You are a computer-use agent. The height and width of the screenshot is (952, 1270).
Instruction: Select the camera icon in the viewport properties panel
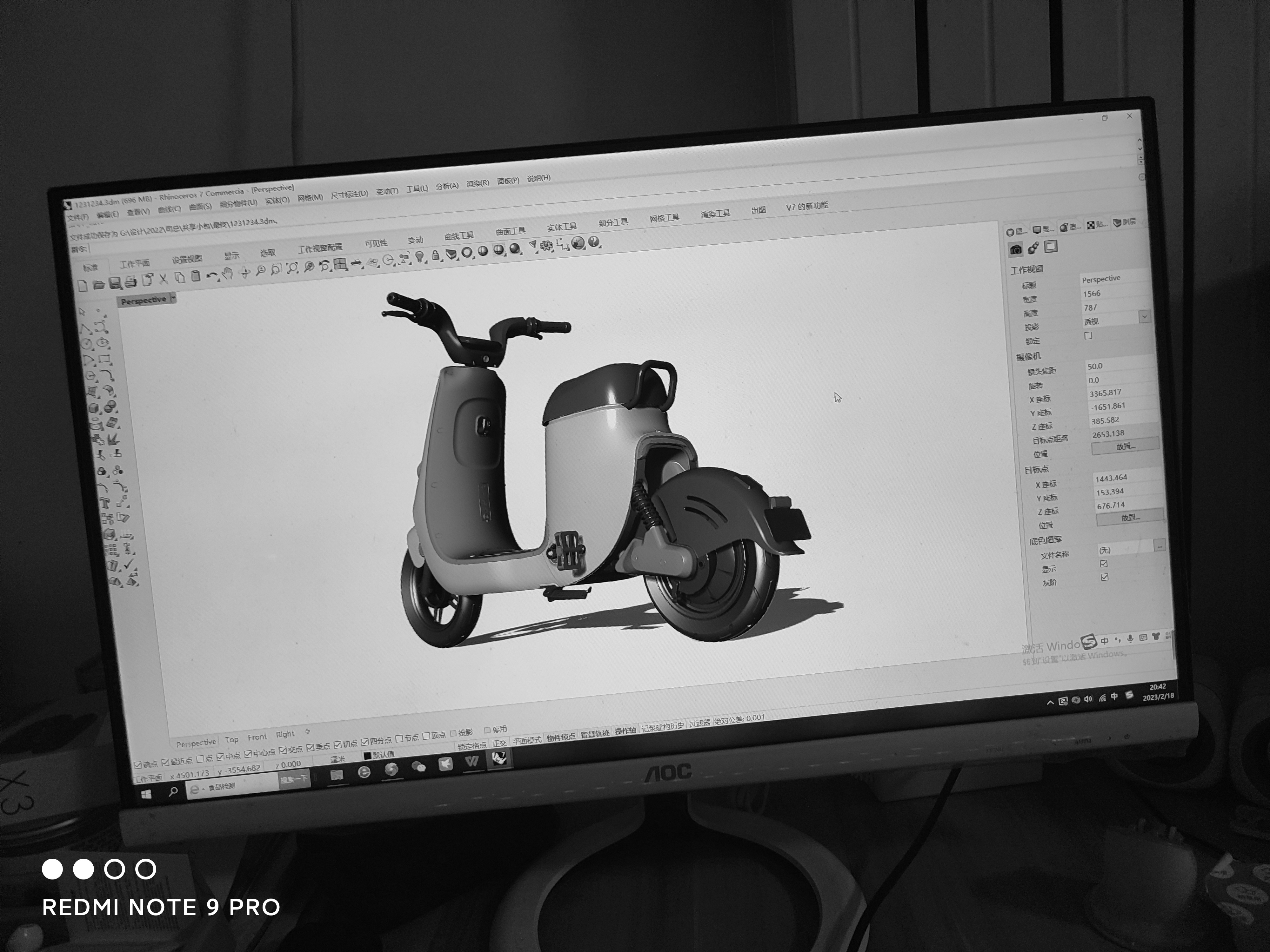click(x=1016, y=249)
